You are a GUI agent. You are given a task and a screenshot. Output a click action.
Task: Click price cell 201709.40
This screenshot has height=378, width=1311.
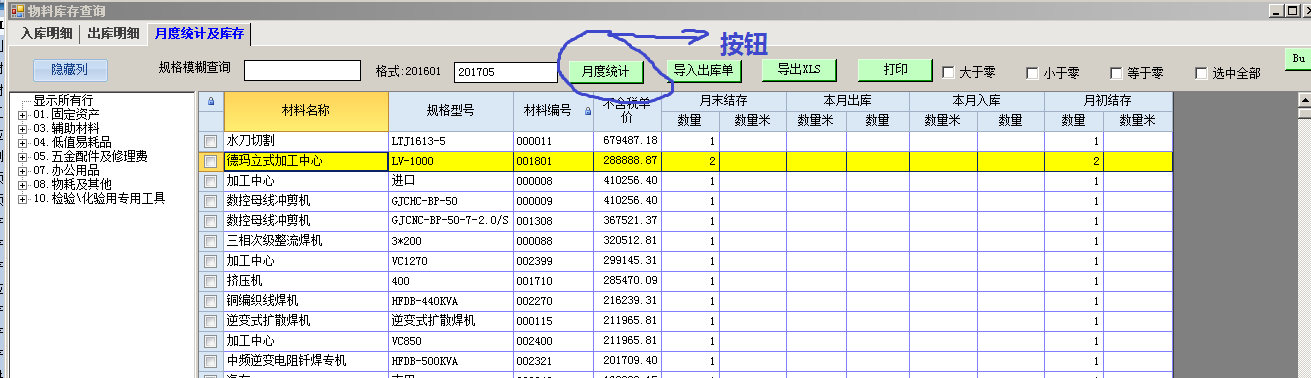point(628,361)
